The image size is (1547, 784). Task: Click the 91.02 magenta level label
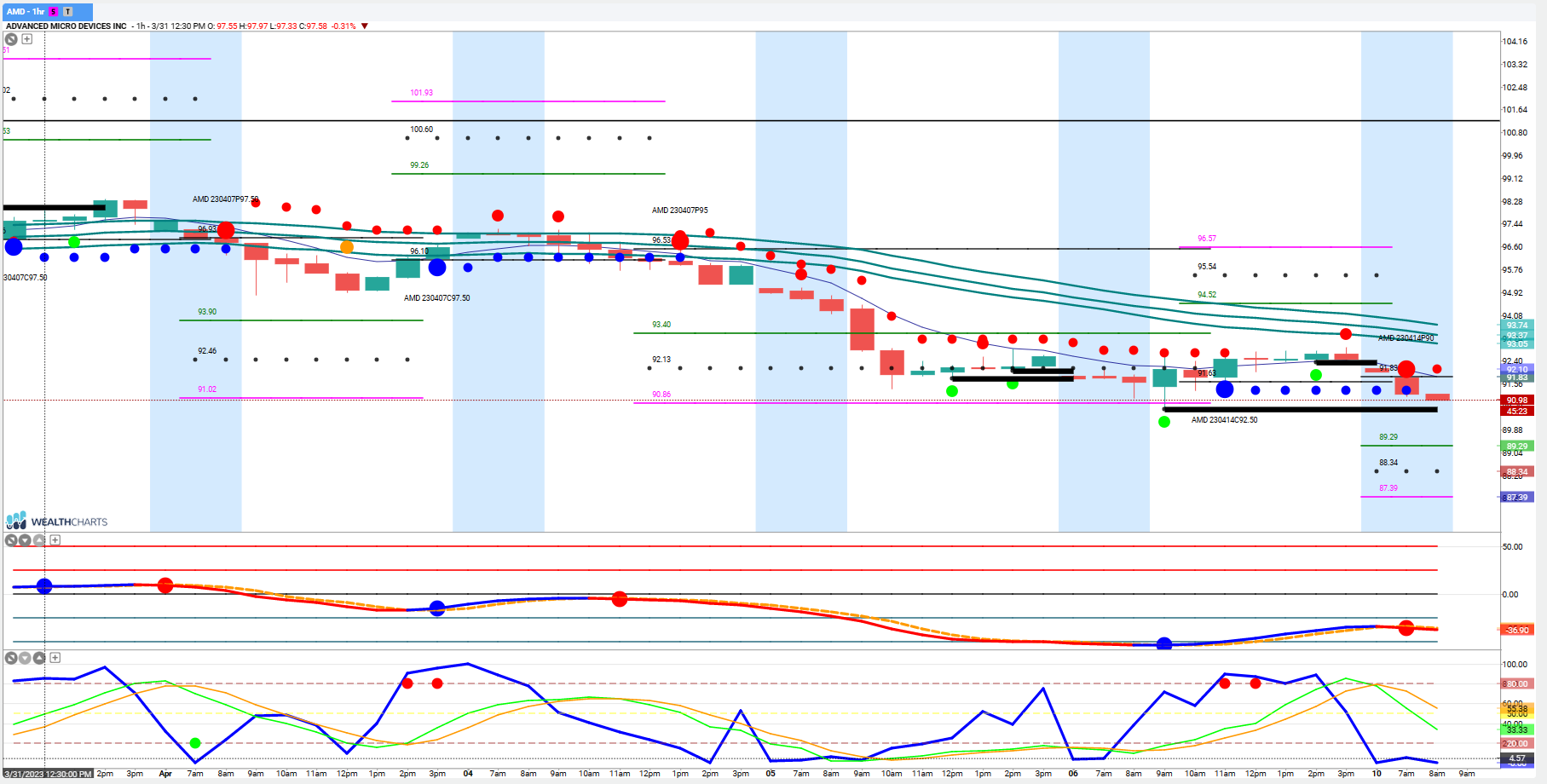click(207, 389)
